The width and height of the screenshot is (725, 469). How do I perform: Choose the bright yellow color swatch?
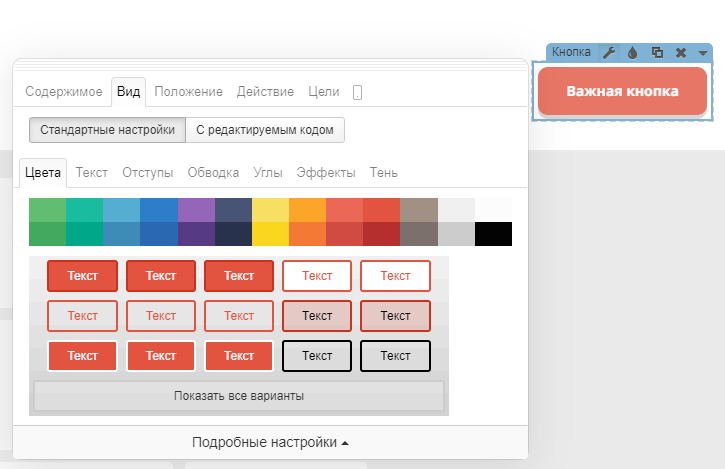tap(271, 234)
